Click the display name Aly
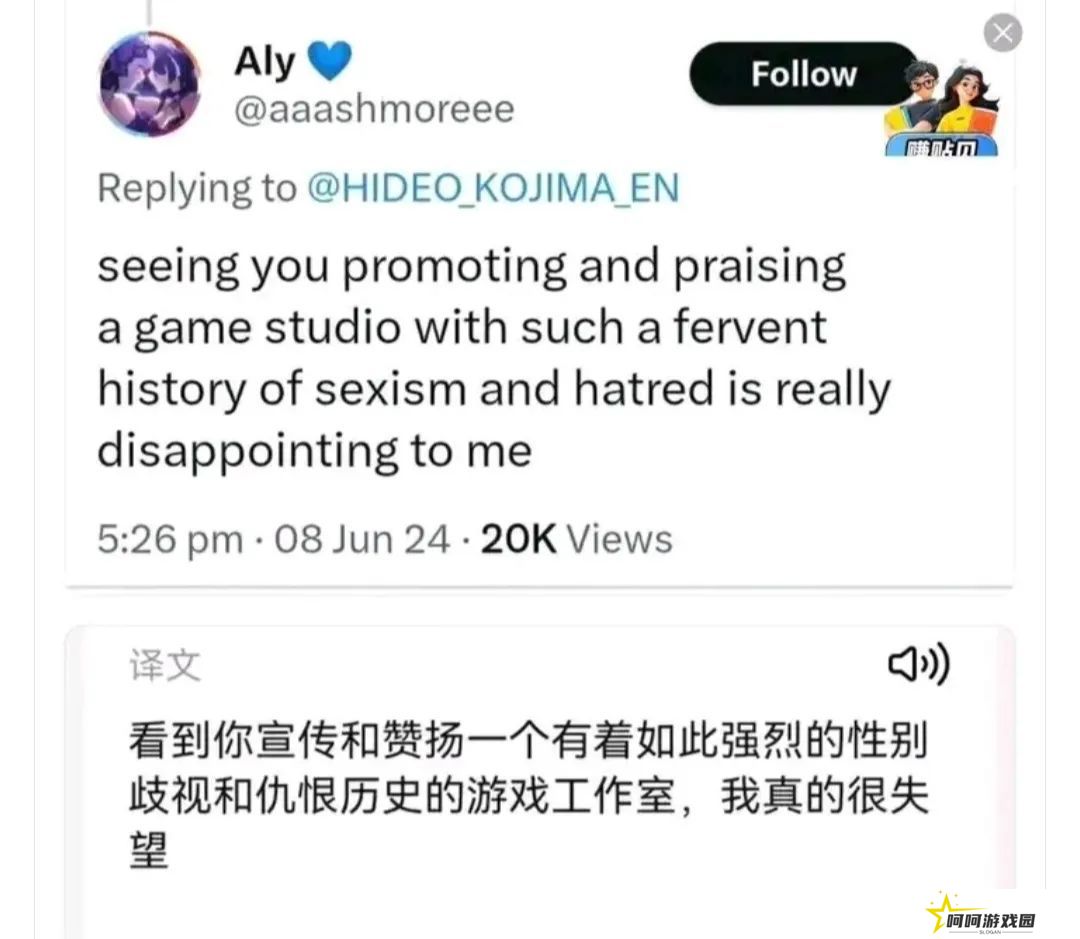Viewport: 1080px width, 939px height. pyautogui.click(x=264, y=62)
